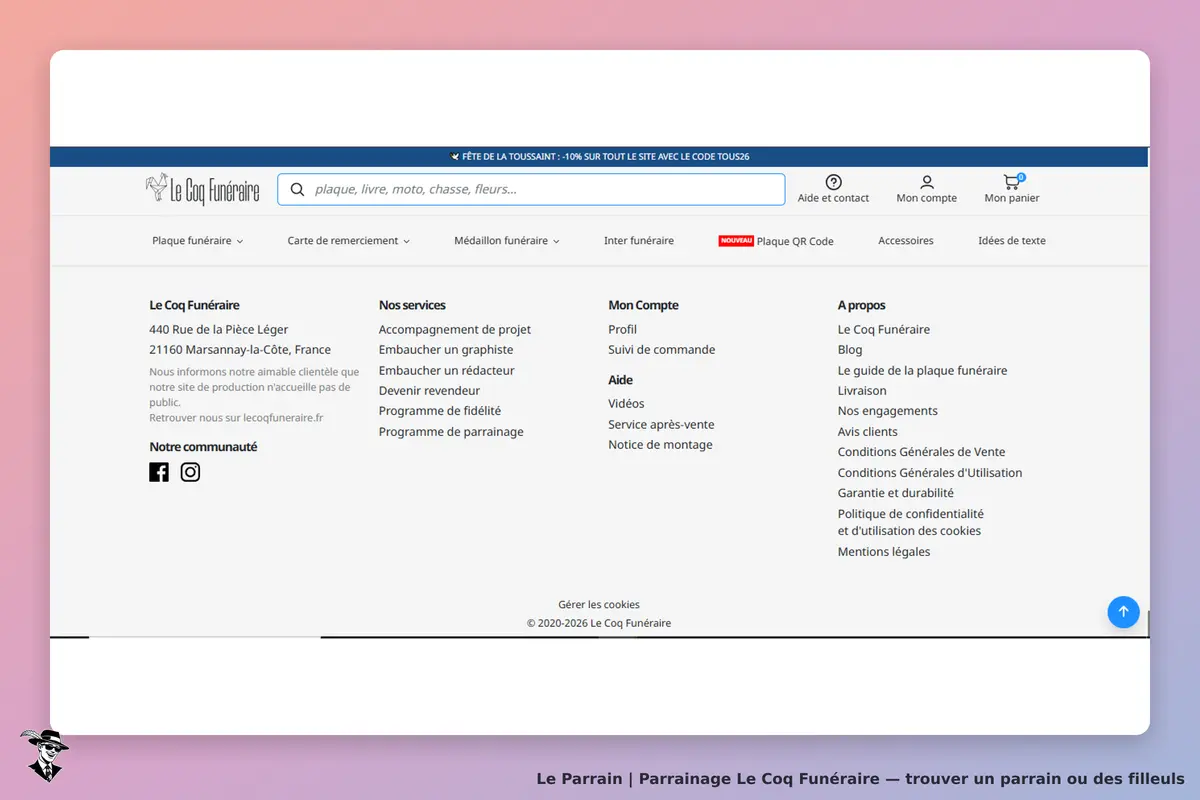Expand the Médaillon funéraire dropdown menu
Viewport: 1200px width, 800px height.
coord(507,241)
